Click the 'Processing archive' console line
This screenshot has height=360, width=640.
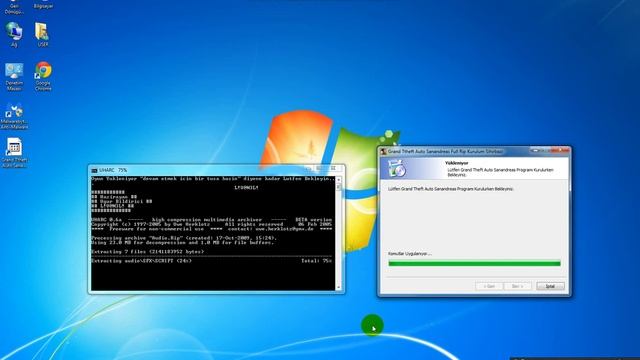184,238
